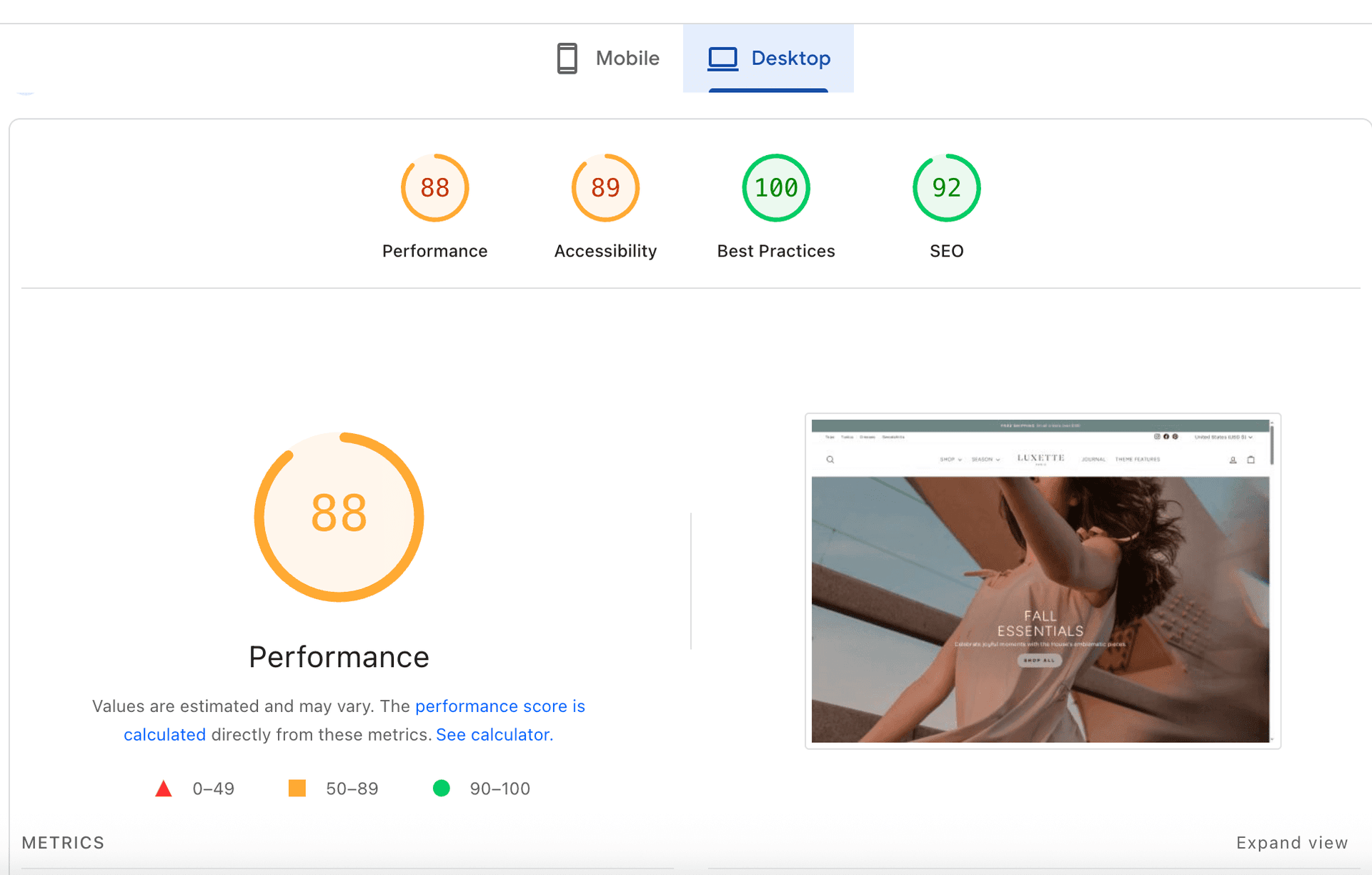1372x875 pixels.
Task: Open the Best Practices score gauge 100
Action: coord(776,188)
